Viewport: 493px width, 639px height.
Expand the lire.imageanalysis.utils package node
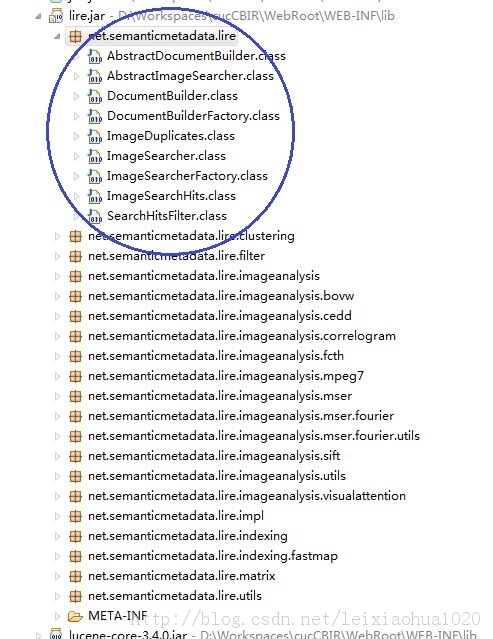tap(57, 476)
